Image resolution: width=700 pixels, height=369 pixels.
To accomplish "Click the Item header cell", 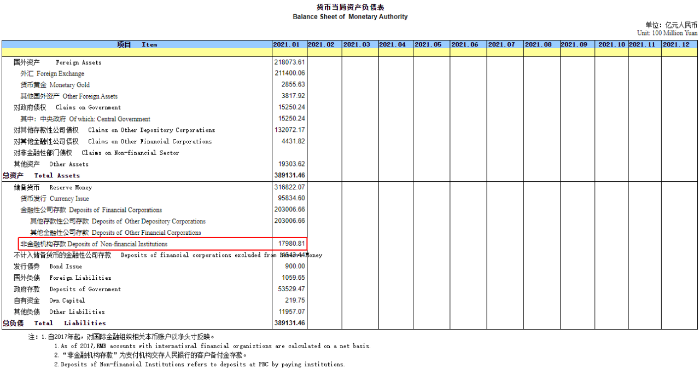I will [137, 45].
